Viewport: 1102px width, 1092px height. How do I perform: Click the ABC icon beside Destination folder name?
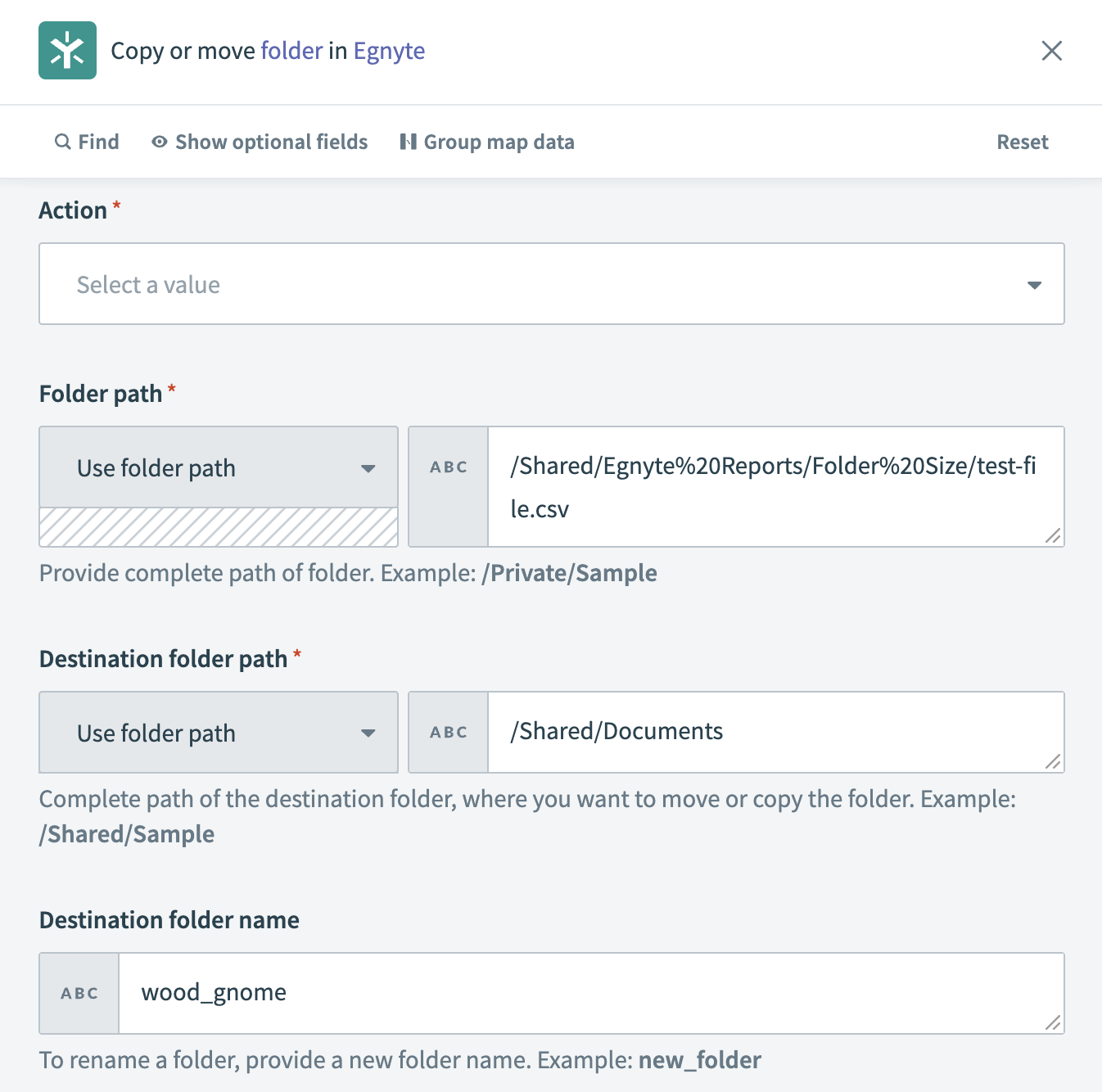click(78, 993)
